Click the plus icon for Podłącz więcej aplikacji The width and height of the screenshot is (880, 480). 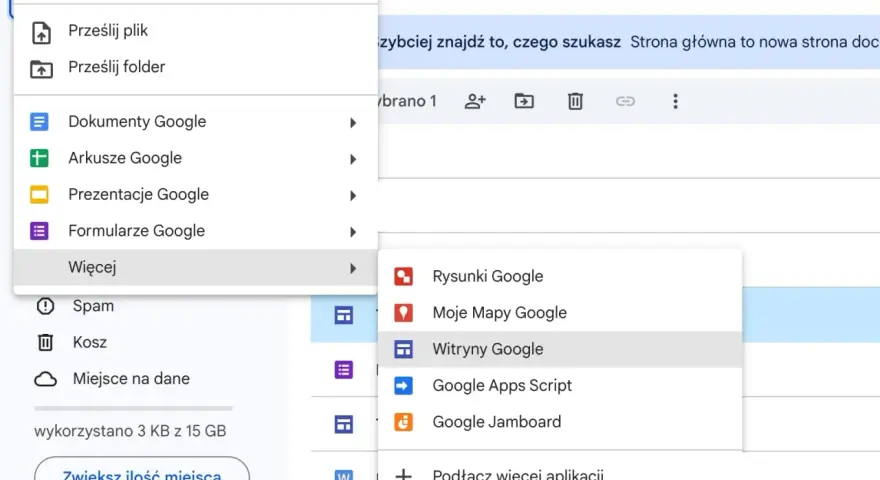pyautogui.click(x=404, y=474)
